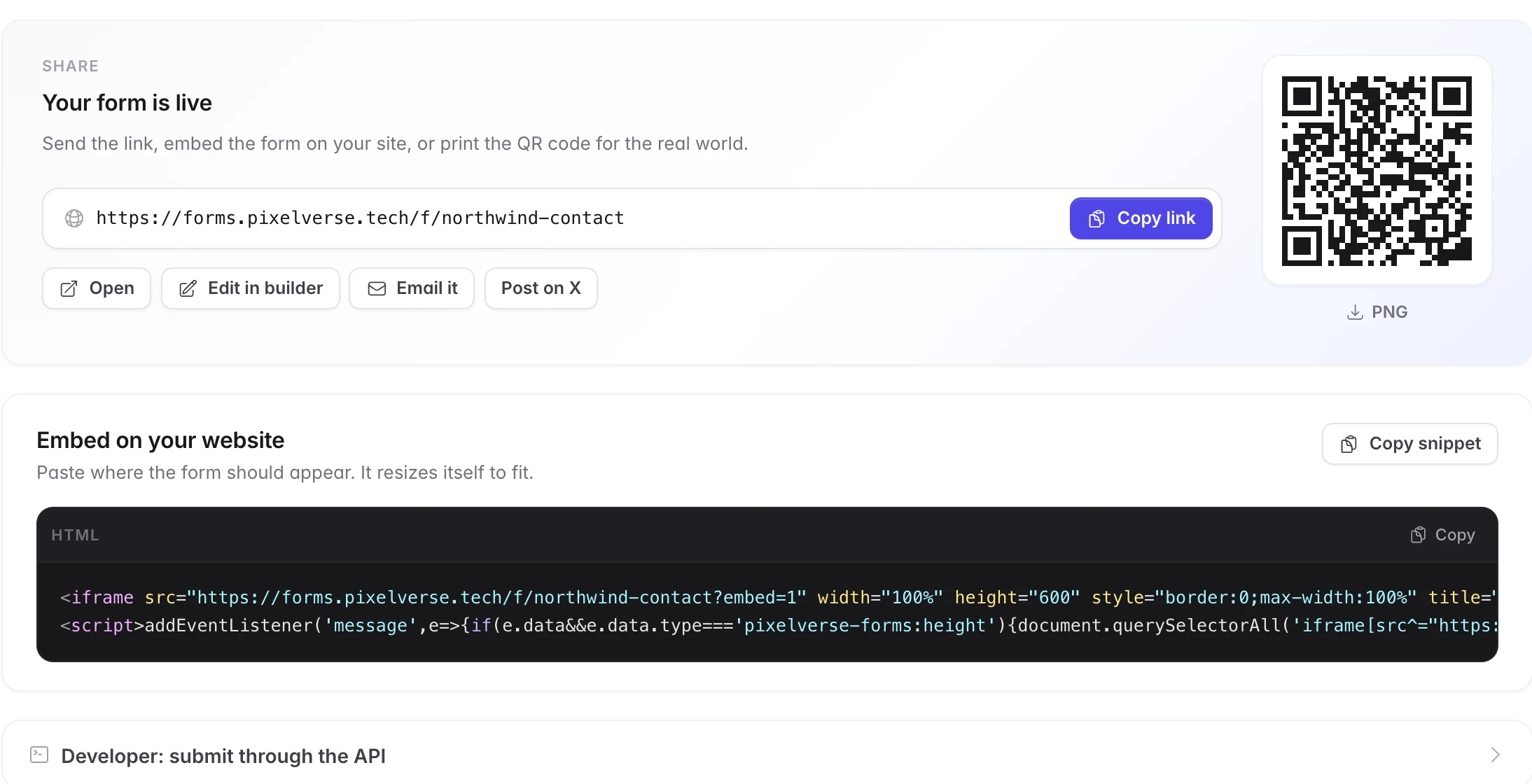
Task: Open the live form with the Open button
Action: coord(97,288)
